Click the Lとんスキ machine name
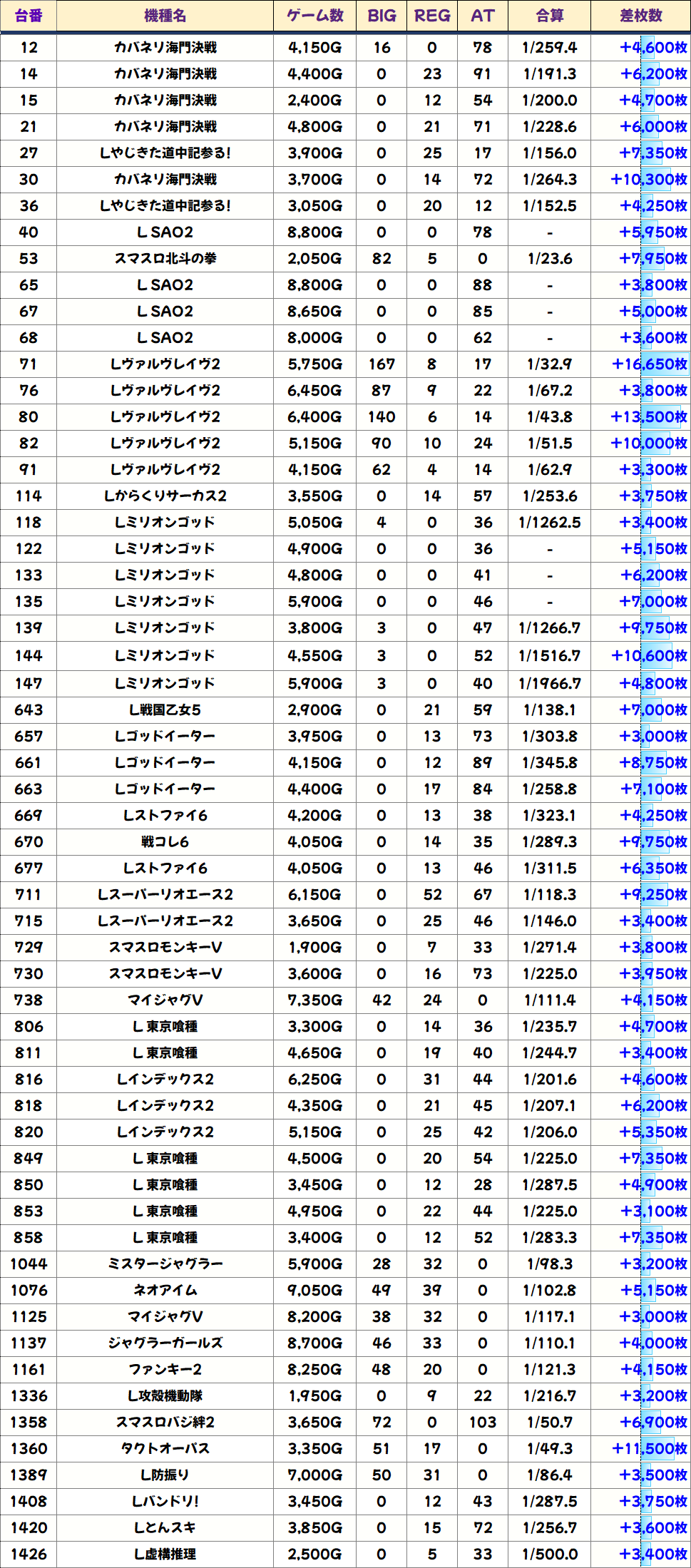Viewport: 691px width, 1568px height. pyautogui.click(x=165, y=1528)
